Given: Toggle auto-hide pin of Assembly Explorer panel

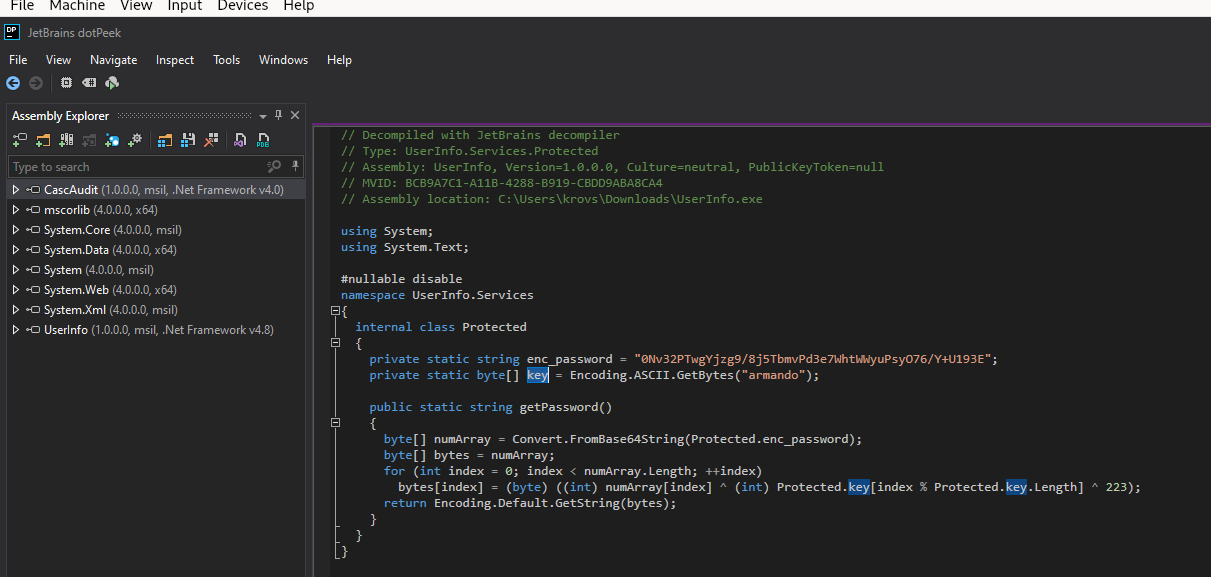Looking at the screenshot, I should pos(278,116).
